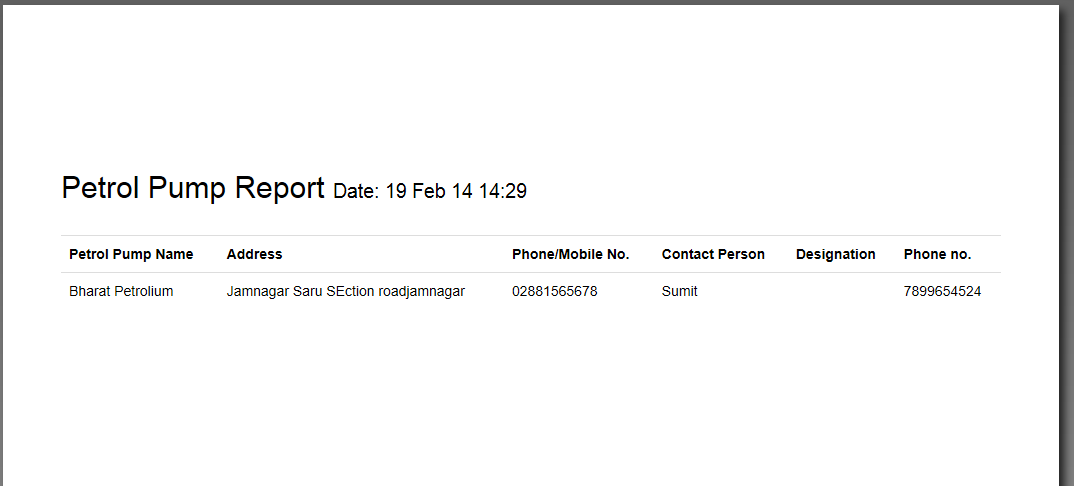Select the Petrol Pump Name column header
The height and width of the screenshot is (486, 1074).
(x=131, y=254)
